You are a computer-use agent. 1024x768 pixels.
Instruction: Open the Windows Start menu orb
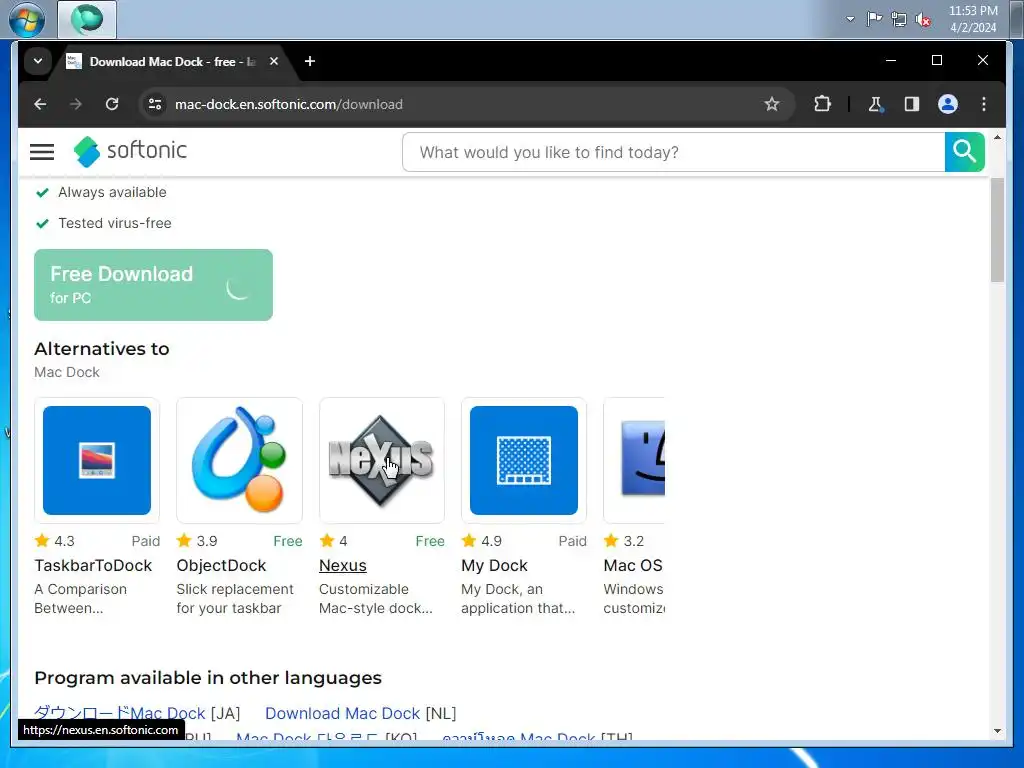[27, 19]
